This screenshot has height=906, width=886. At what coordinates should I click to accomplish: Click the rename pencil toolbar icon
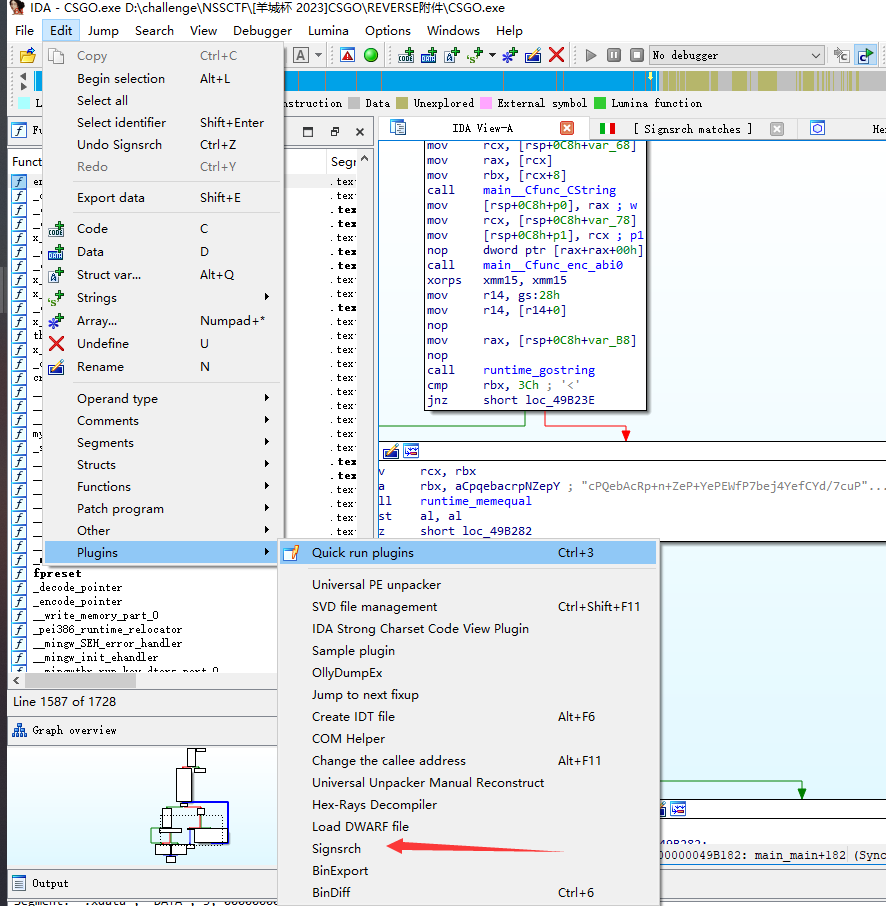pos(533,56)
